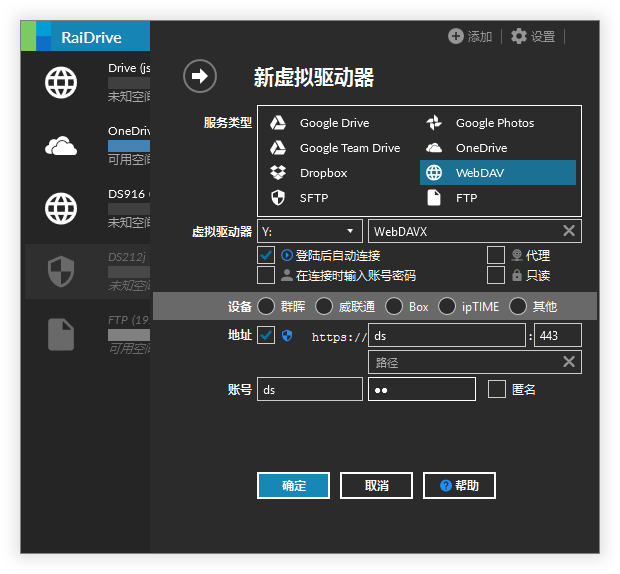Click the 确定 confirm button
This screenshot has height=574, width=620.
pos(293,486)
